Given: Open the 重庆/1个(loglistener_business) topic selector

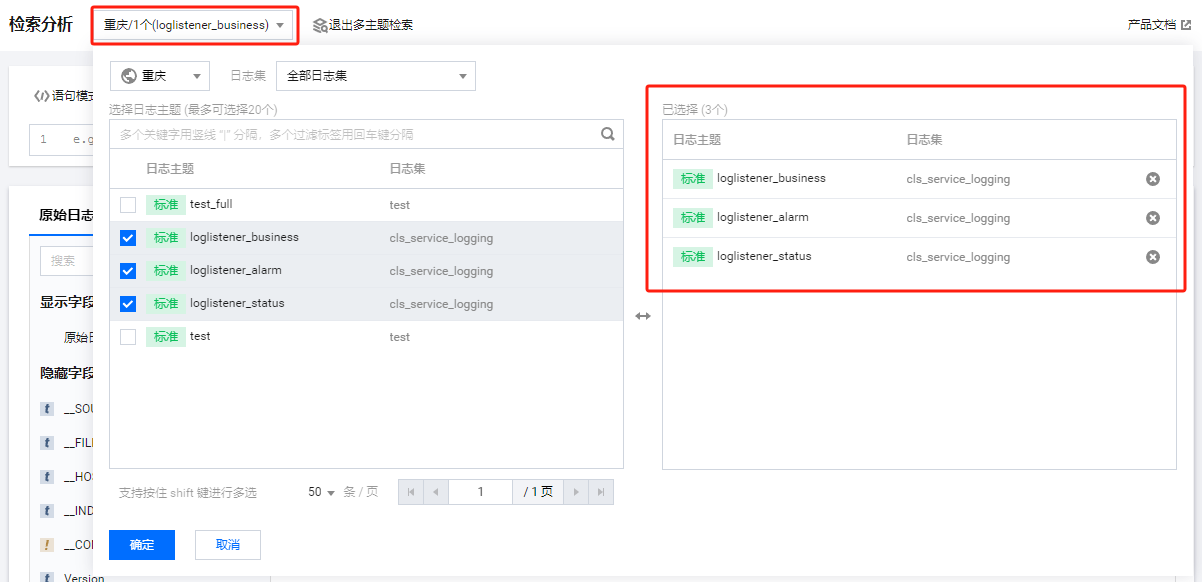Looking at the screenshot, I should tap(195, 25).
